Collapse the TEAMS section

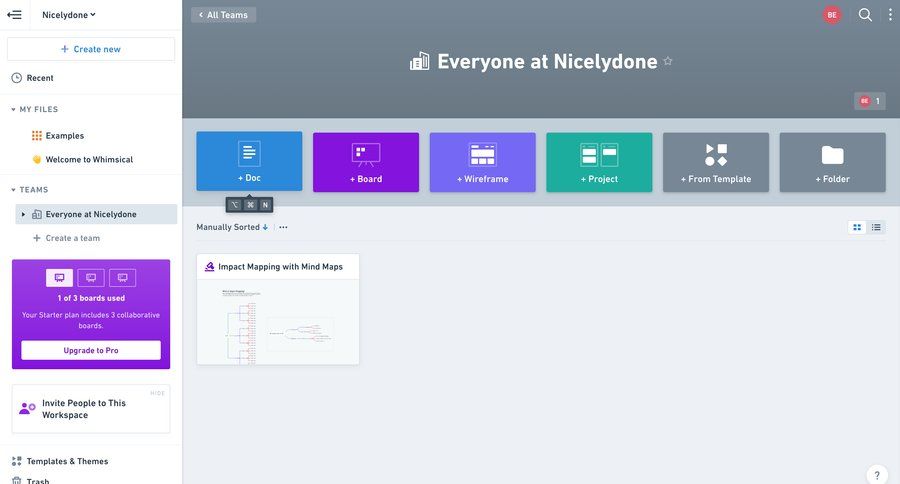coord(13,189)
